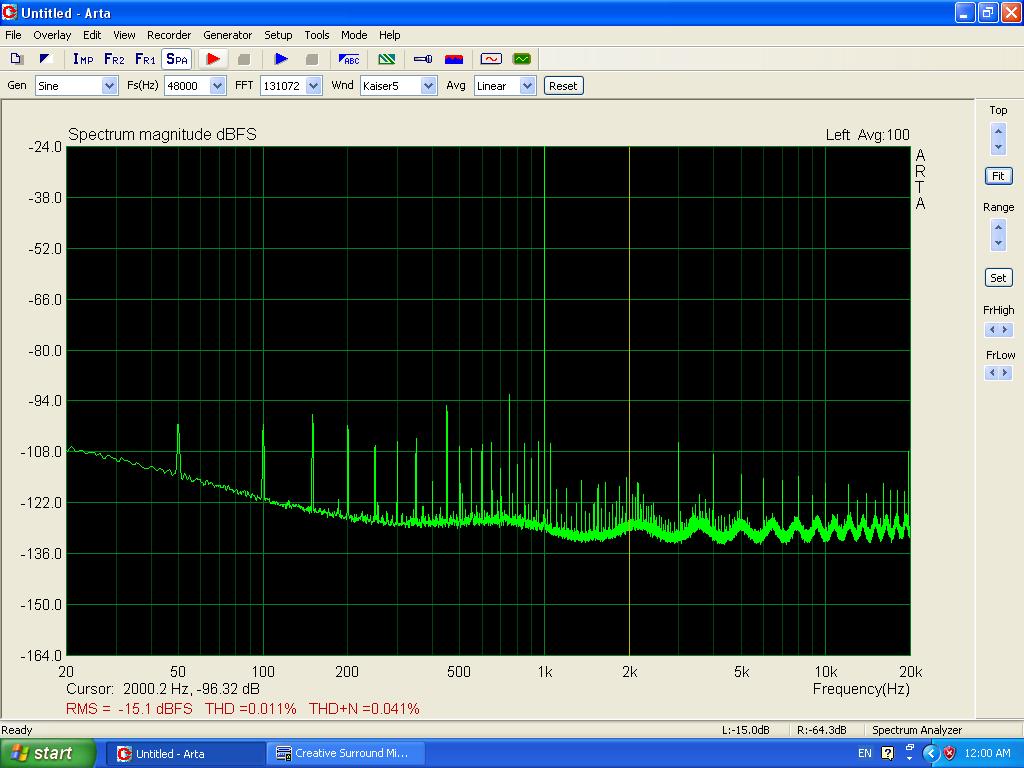Click the R:-64.3dB status bar level
The height and width of the screenshot is (768, 1024).
(x=822, y=730)
